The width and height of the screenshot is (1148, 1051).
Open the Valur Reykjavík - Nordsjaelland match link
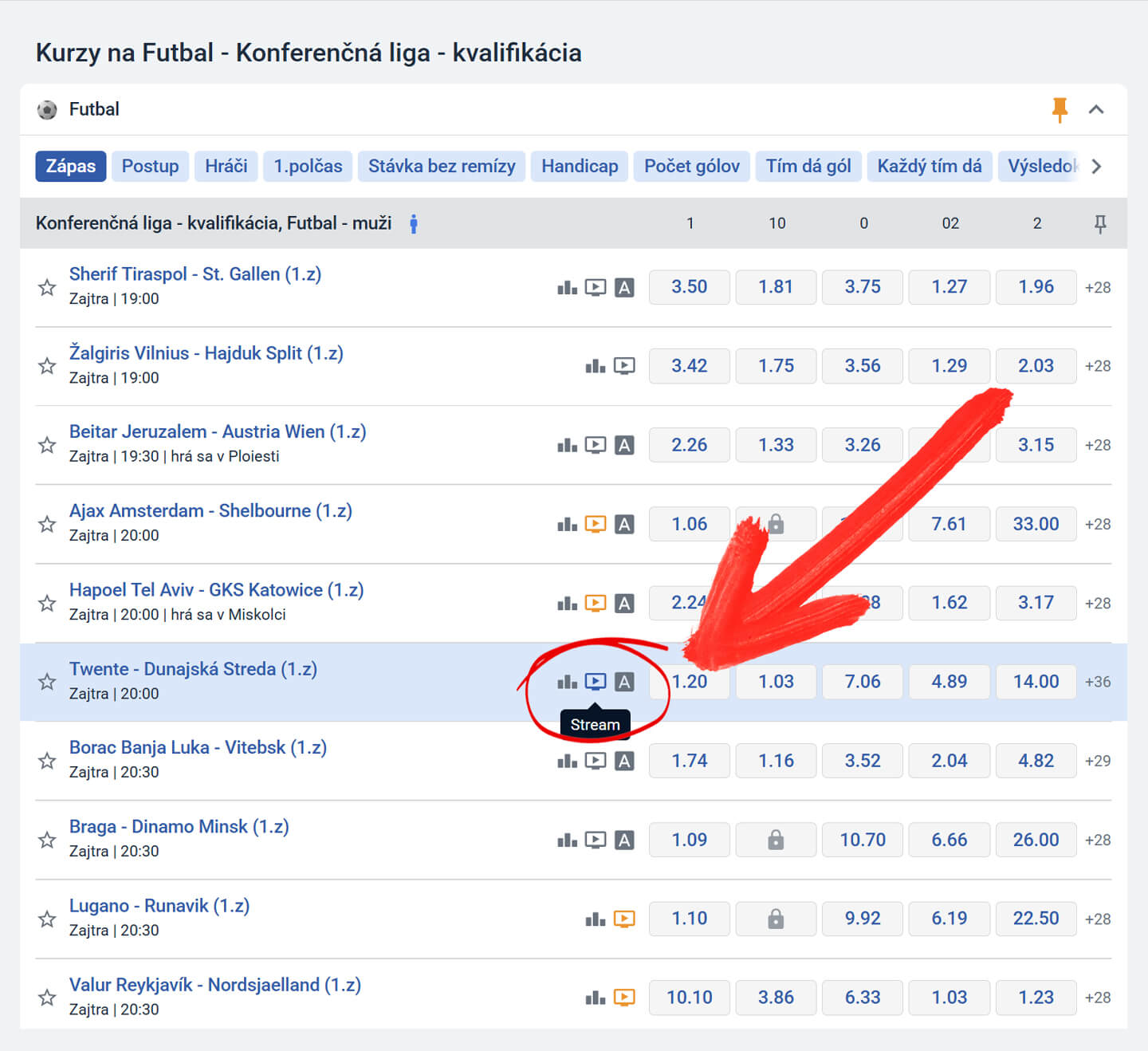pos(215,985)
